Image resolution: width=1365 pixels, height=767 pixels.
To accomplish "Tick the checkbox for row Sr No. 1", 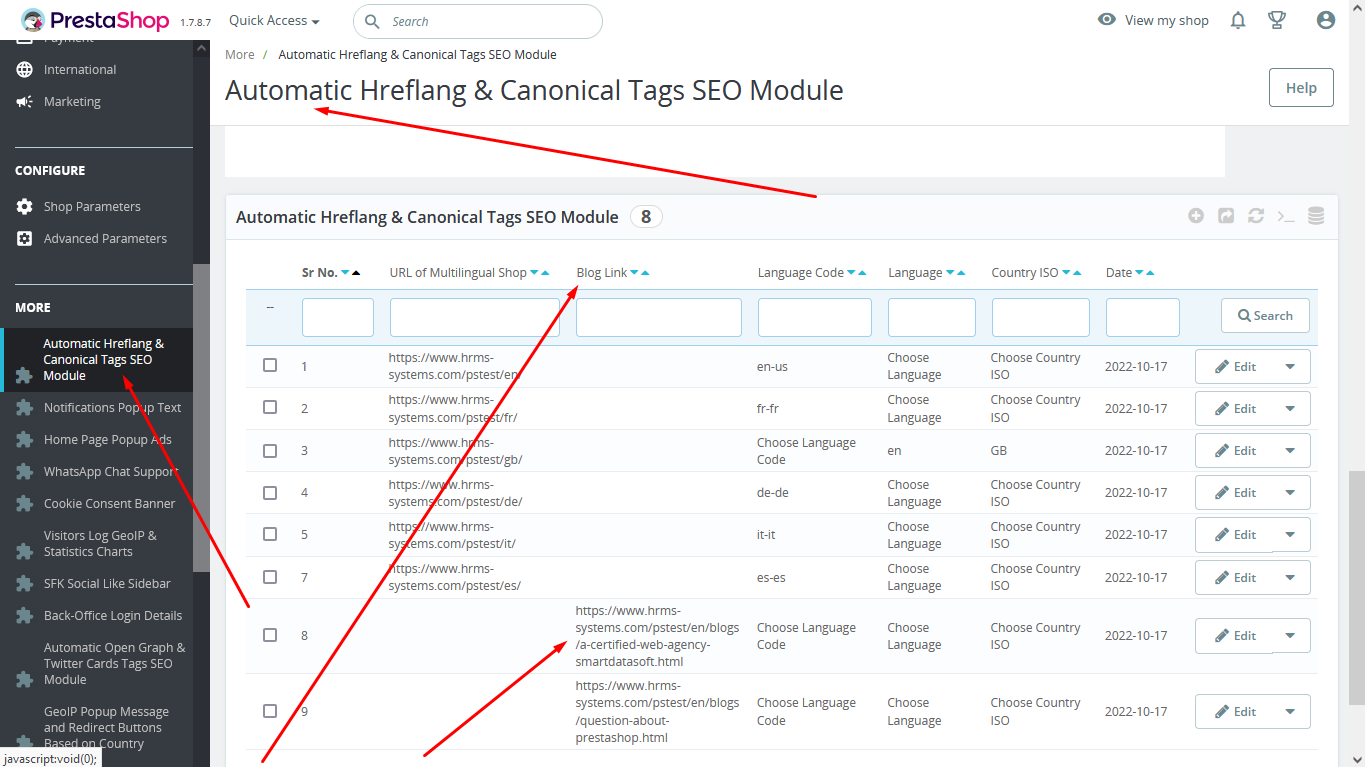I will click(270, 365).
